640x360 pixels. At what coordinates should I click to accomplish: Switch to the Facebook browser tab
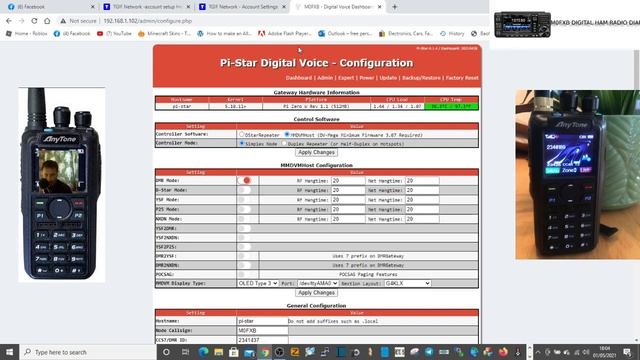[x=51, y=7]
